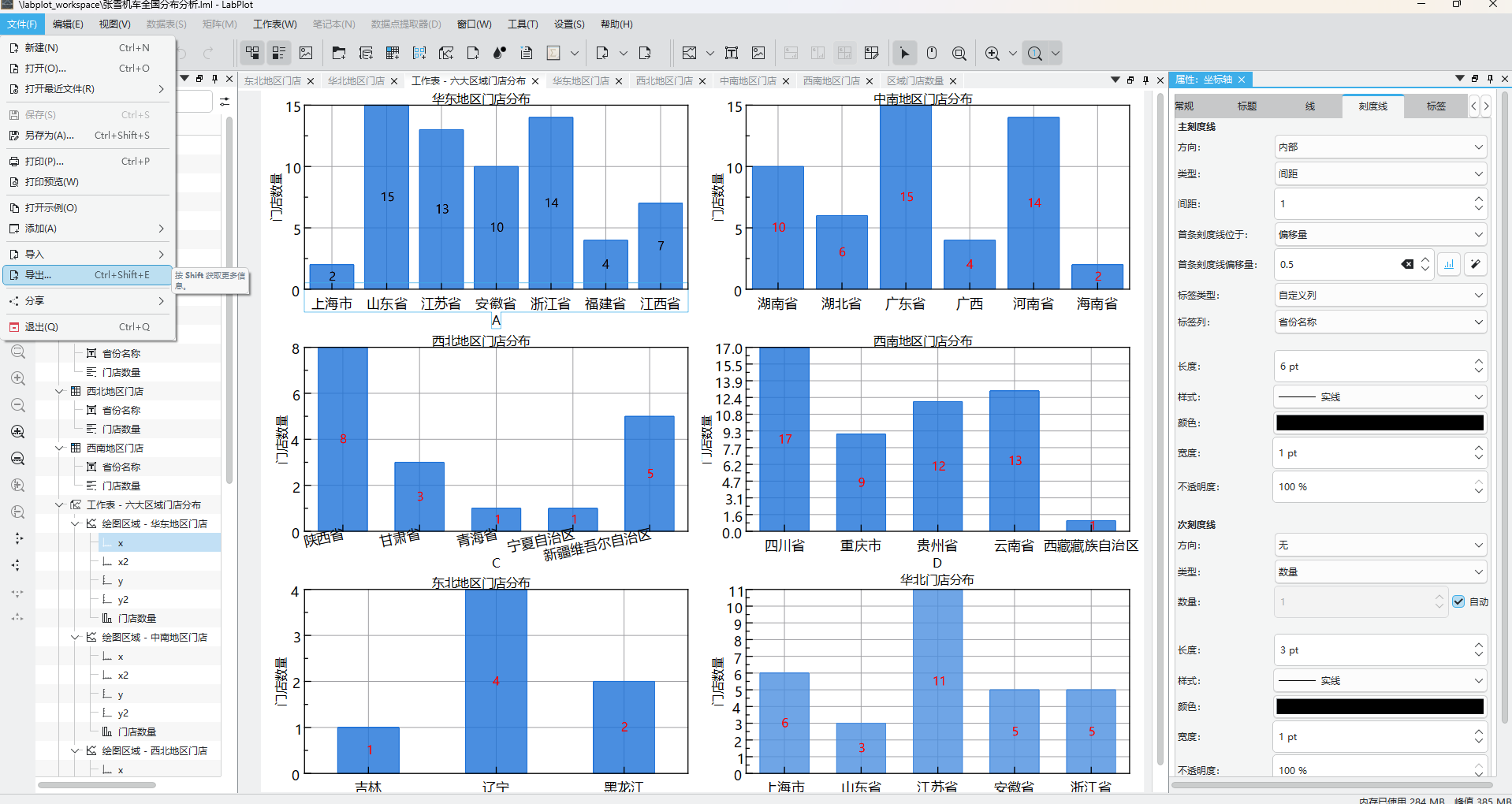Add a text label to worksheet
The width and height of the screenshot is (1512, 804).
(732, 53)
